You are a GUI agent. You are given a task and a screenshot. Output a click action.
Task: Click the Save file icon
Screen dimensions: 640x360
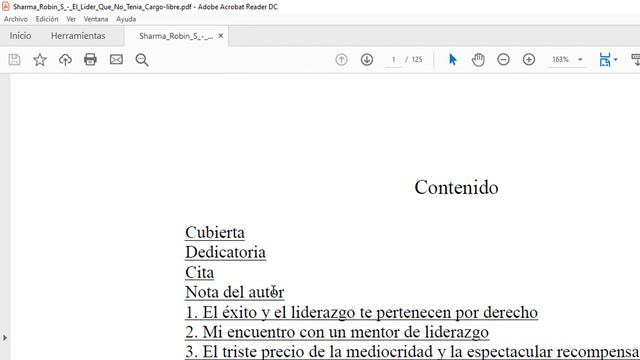click(x=14, y=60)
